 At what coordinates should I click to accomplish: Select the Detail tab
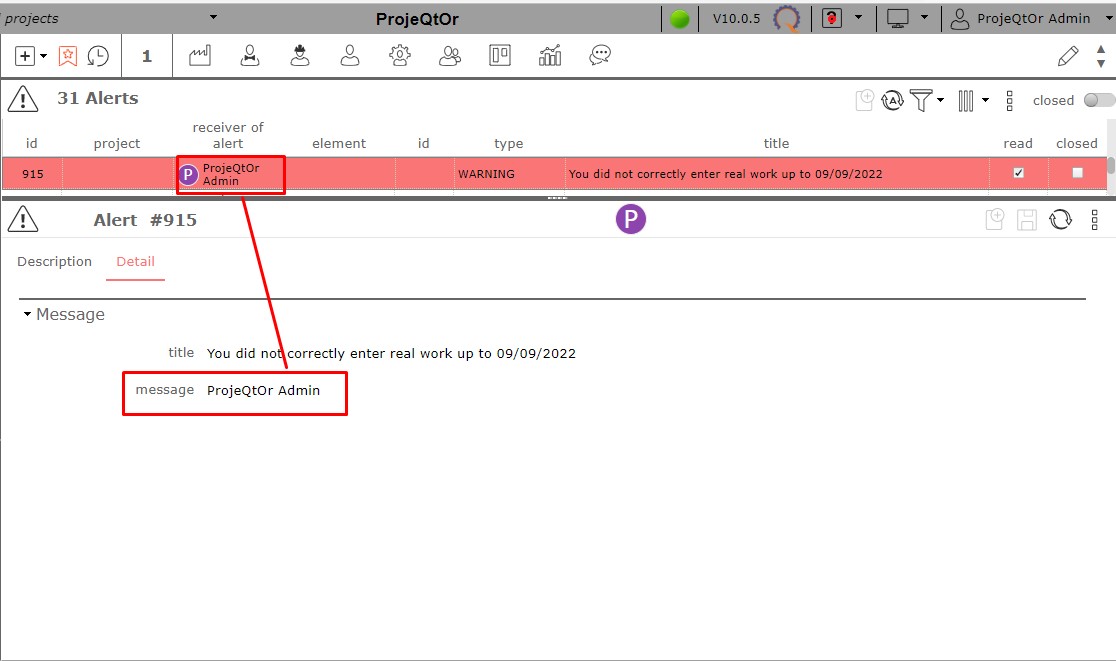(135, 262)
